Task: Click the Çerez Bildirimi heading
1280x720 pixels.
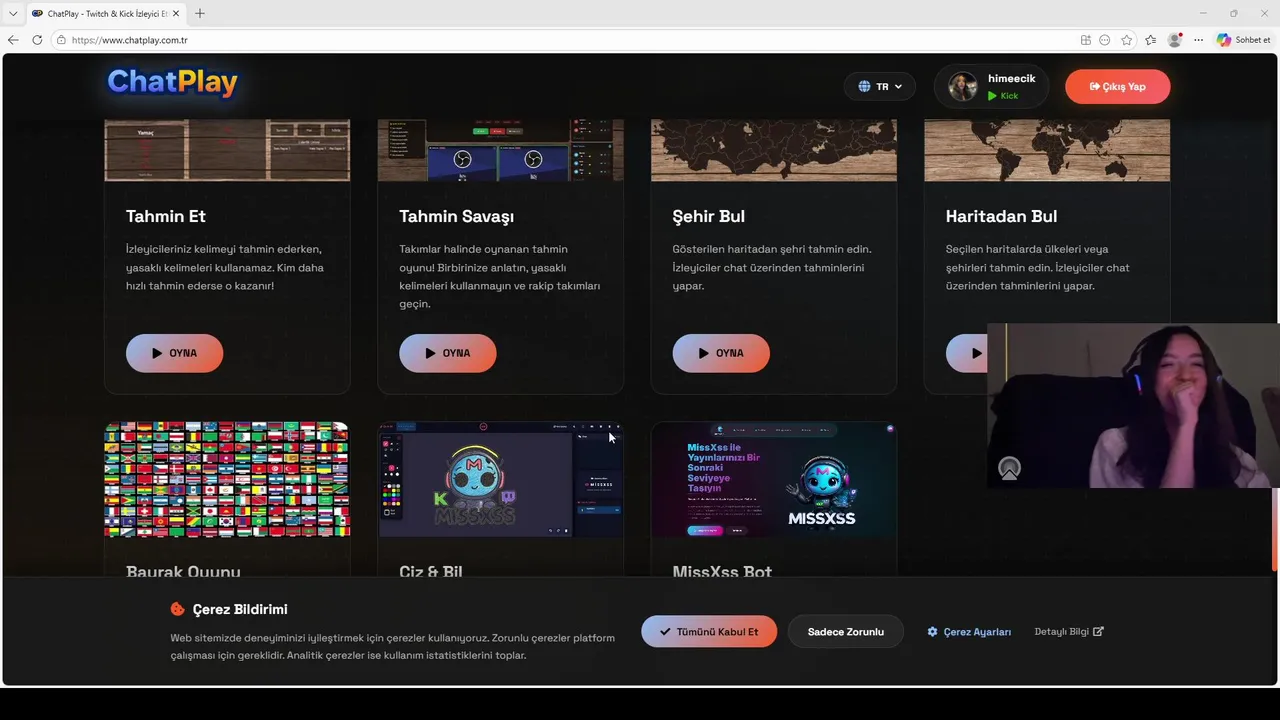Action: pos(240,609)
